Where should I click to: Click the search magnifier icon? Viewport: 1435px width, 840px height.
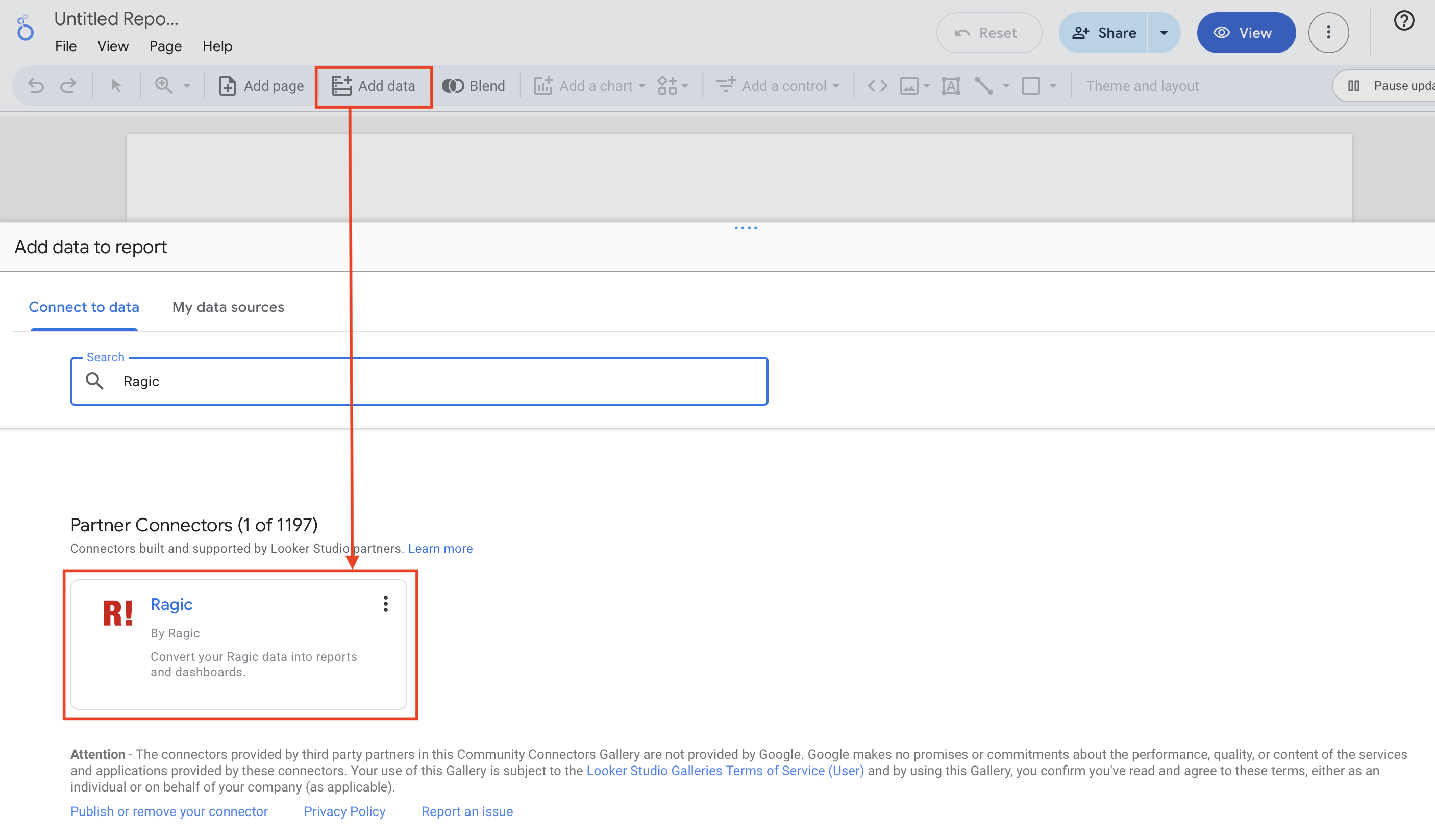coord(94,380)
